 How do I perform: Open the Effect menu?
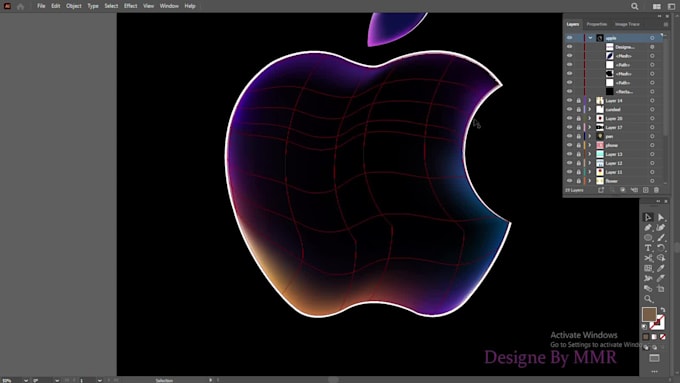coord(131,6)
